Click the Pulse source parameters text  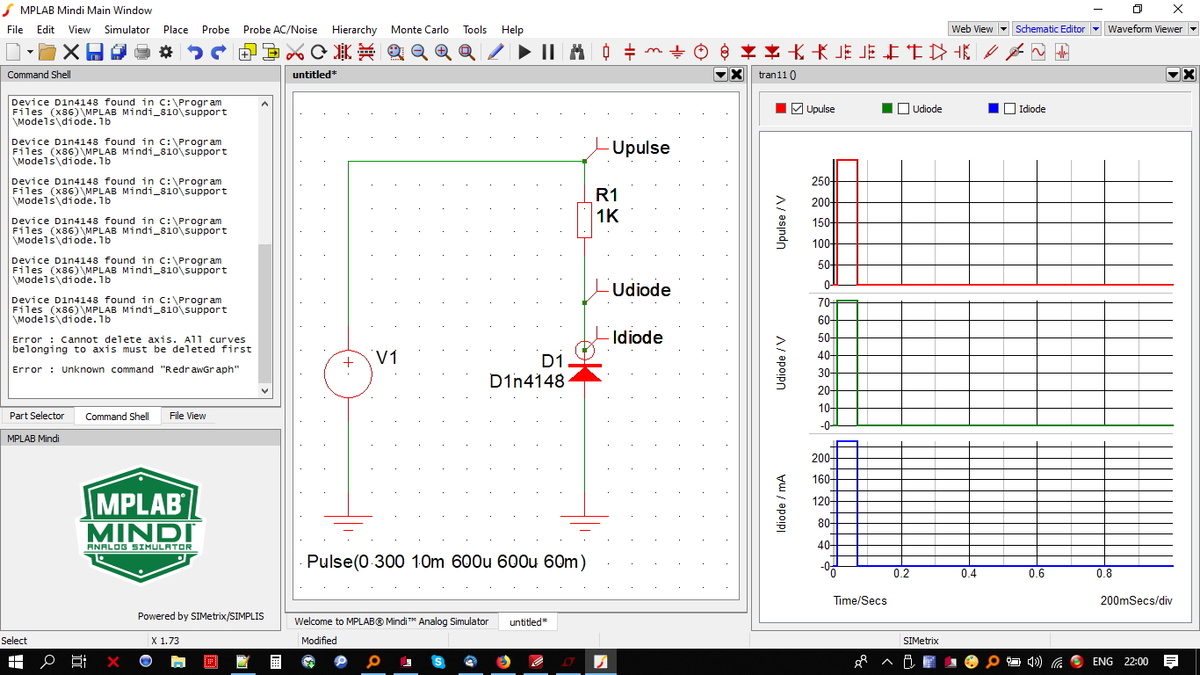446,561
